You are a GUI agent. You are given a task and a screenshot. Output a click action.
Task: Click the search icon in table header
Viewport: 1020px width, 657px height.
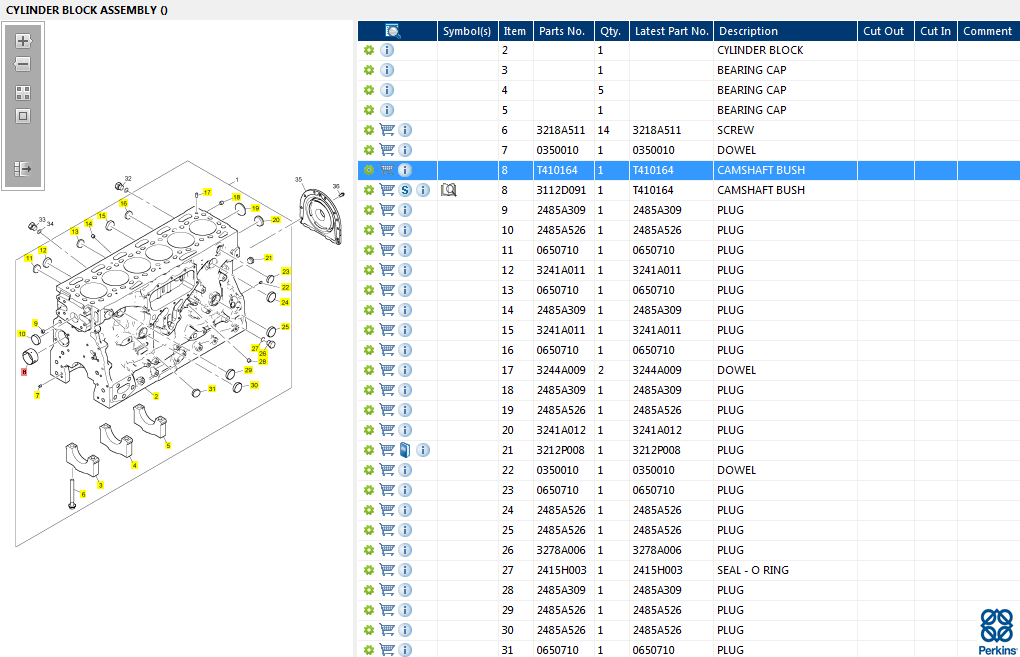coord(393,31)
